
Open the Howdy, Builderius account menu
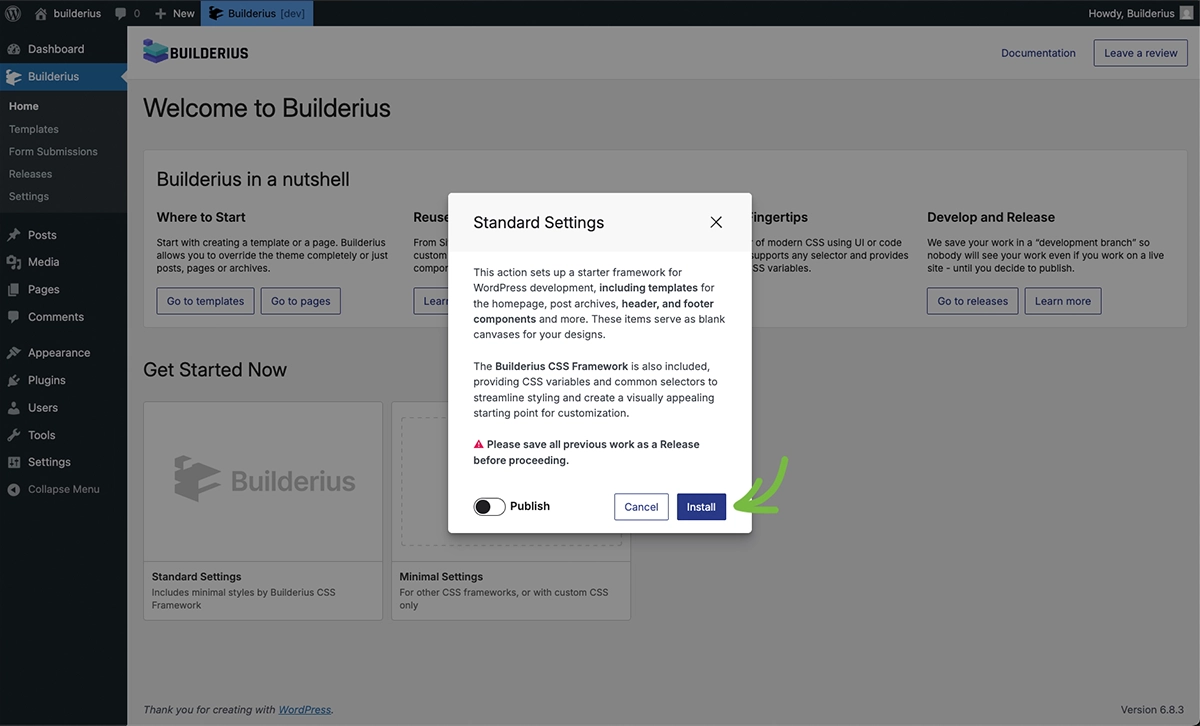(1135, 13)
